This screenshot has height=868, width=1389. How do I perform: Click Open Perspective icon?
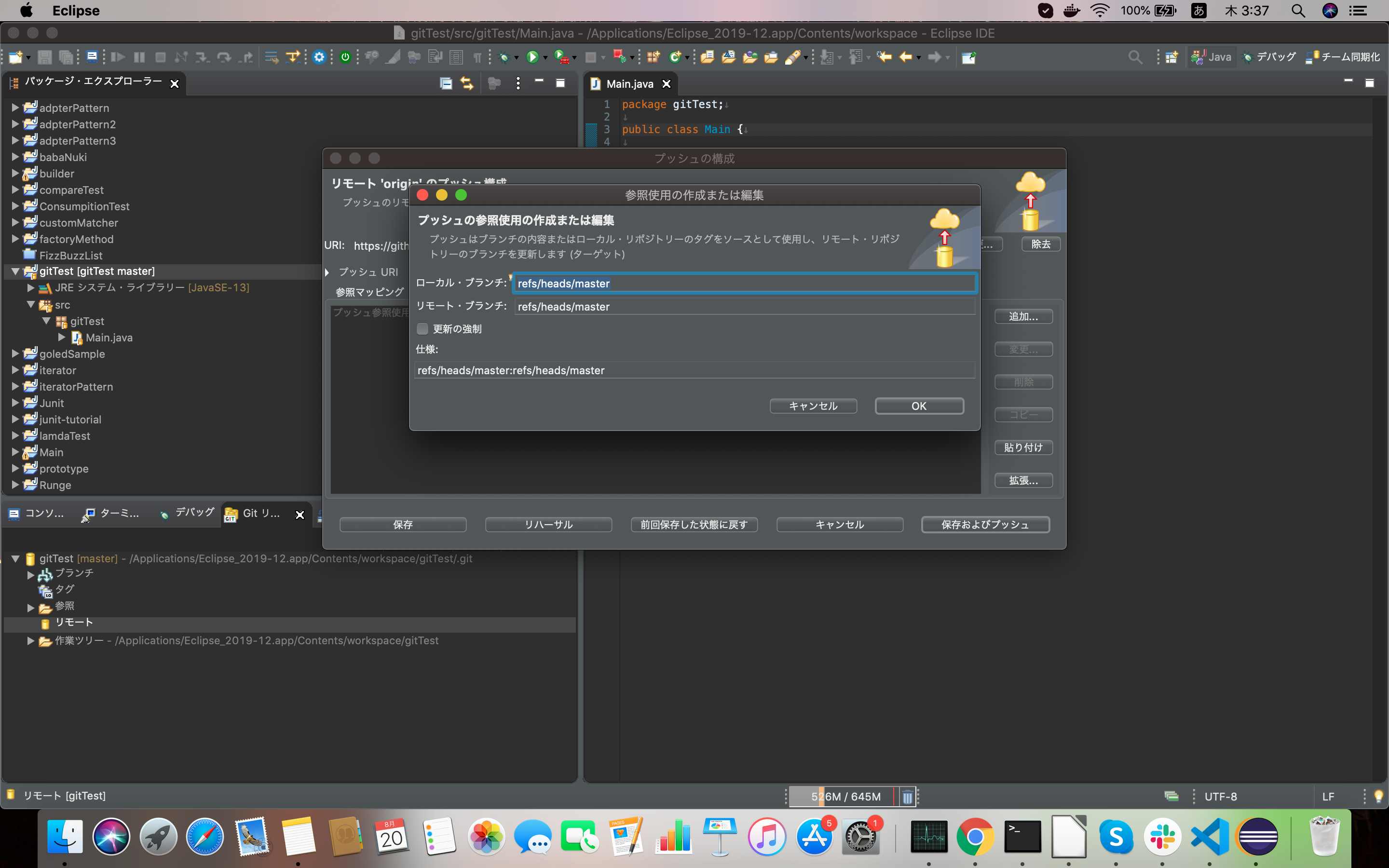point(1171,57)
